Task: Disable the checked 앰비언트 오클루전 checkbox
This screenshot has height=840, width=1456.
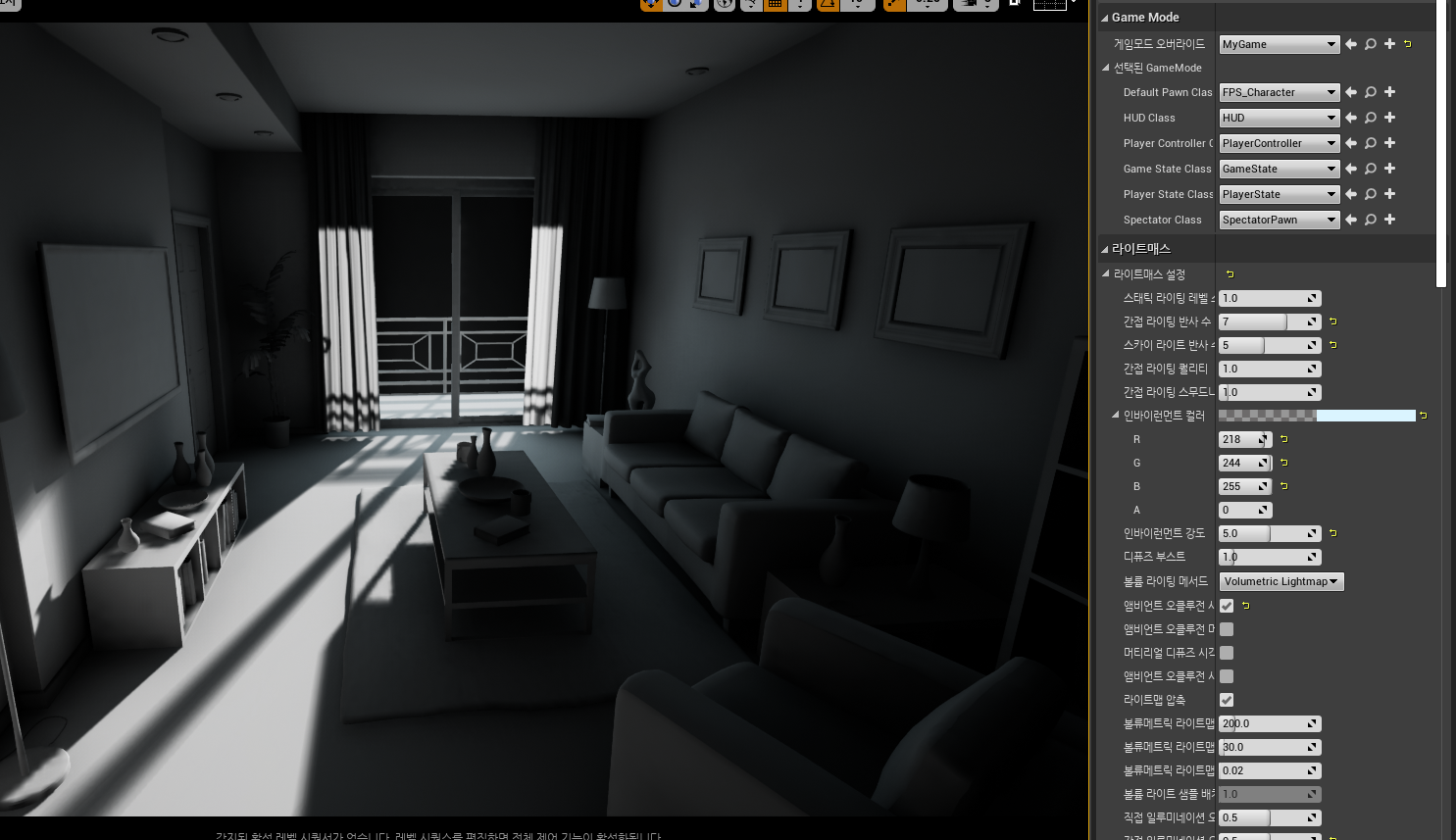Action: pyautogui.click(x=1227, y=606)
